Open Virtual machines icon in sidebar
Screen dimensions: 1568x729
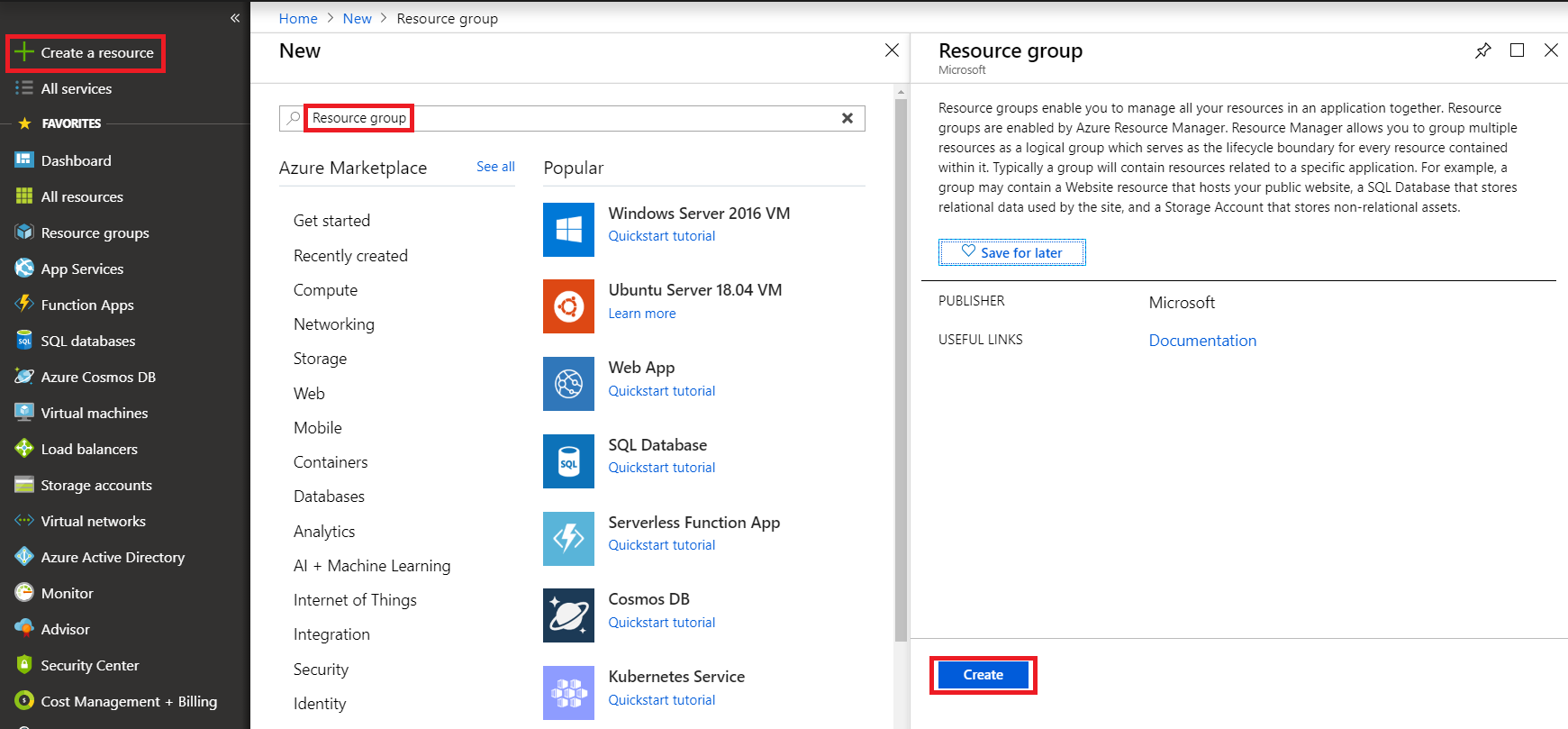pos(24,413)
